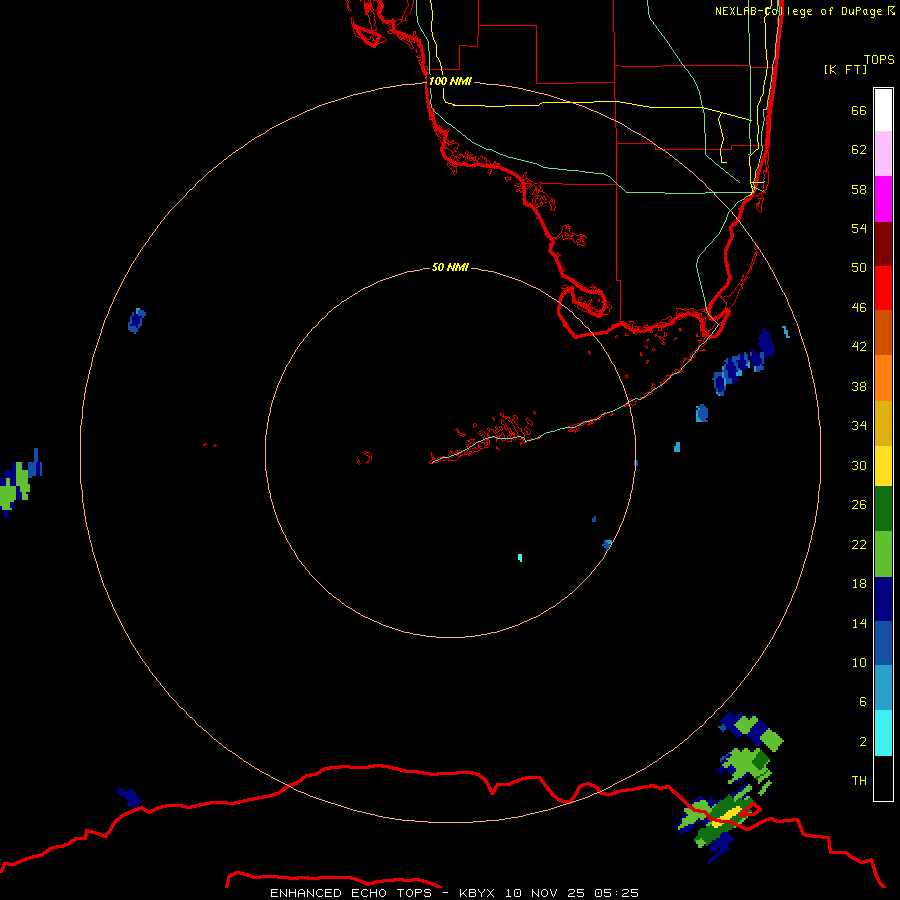
Task: Select the yellow legend swatch
Action: tap(883, 466)
